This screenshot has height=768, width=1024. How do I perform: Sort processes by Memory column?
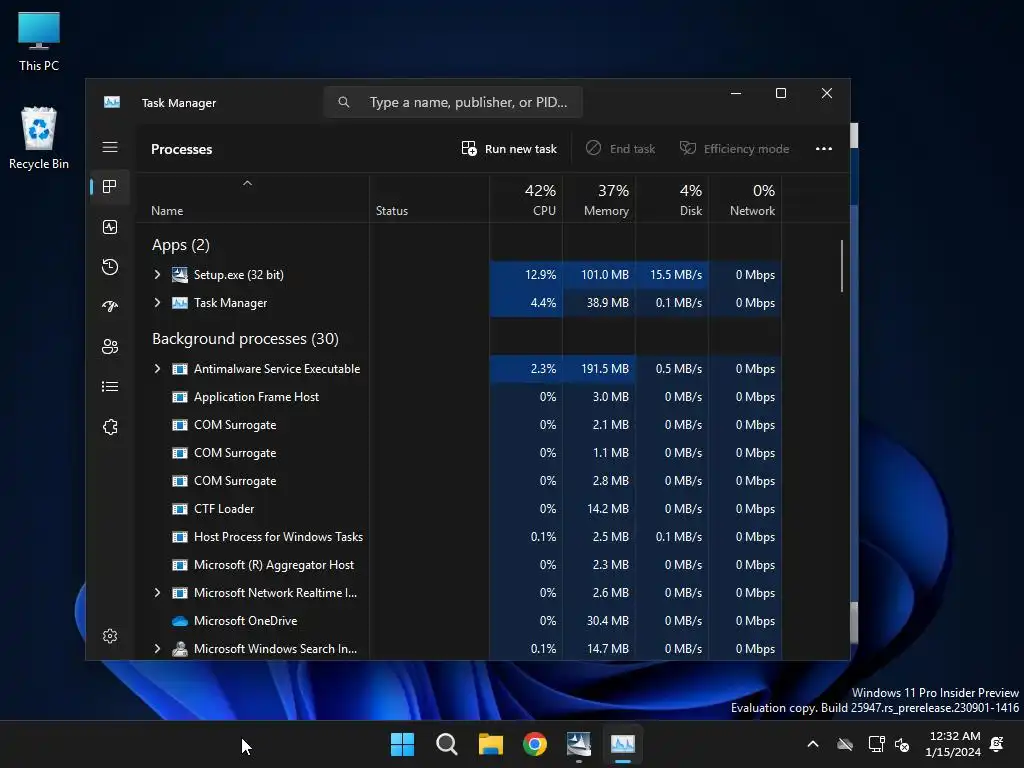[599, 199]
